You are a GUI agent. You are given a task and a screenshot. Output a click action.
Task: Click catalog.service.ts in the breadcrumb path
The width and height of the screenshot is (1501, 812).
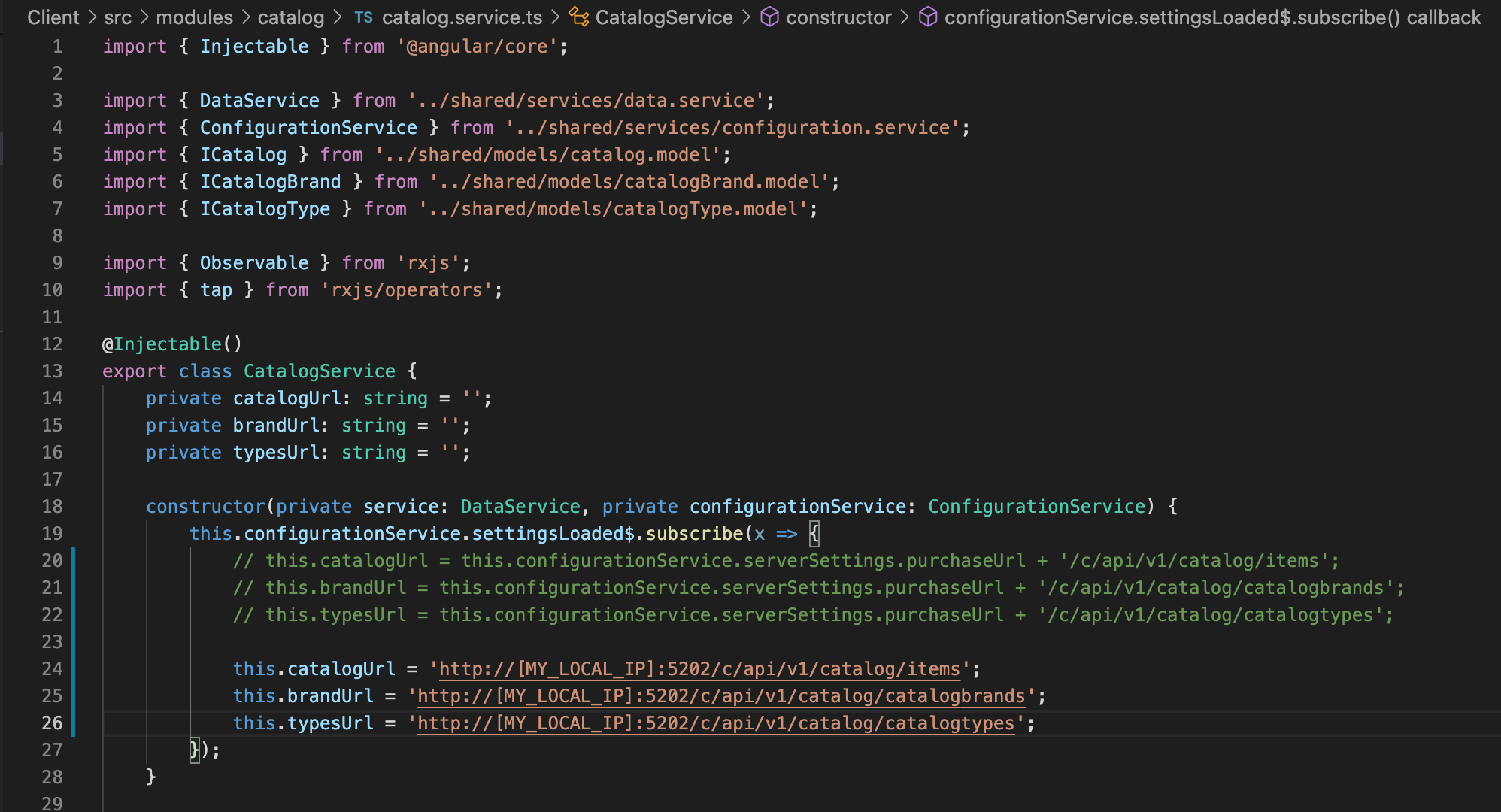tap(462, 17)
